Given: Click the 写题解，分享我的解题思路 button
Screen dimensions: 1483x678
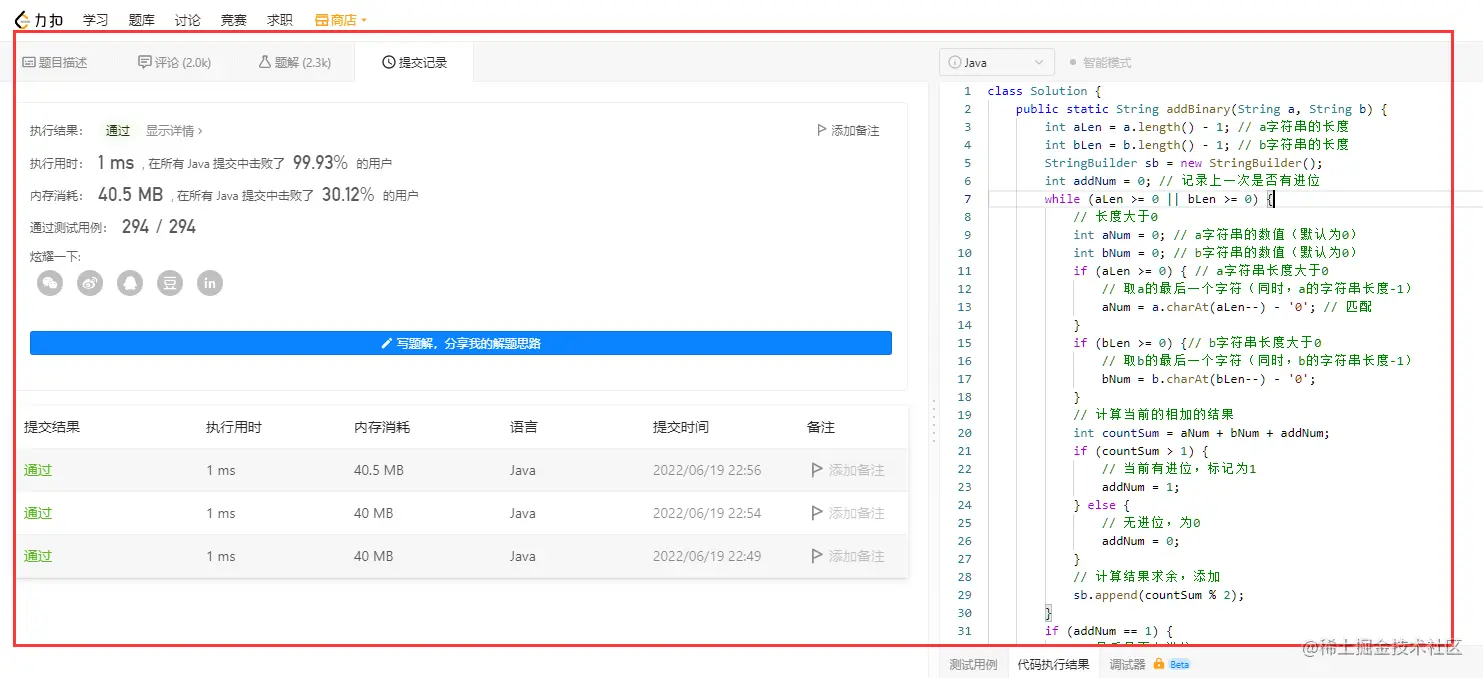Looking at the screenshot, I should pyautogui.click(x=461, y=342).
